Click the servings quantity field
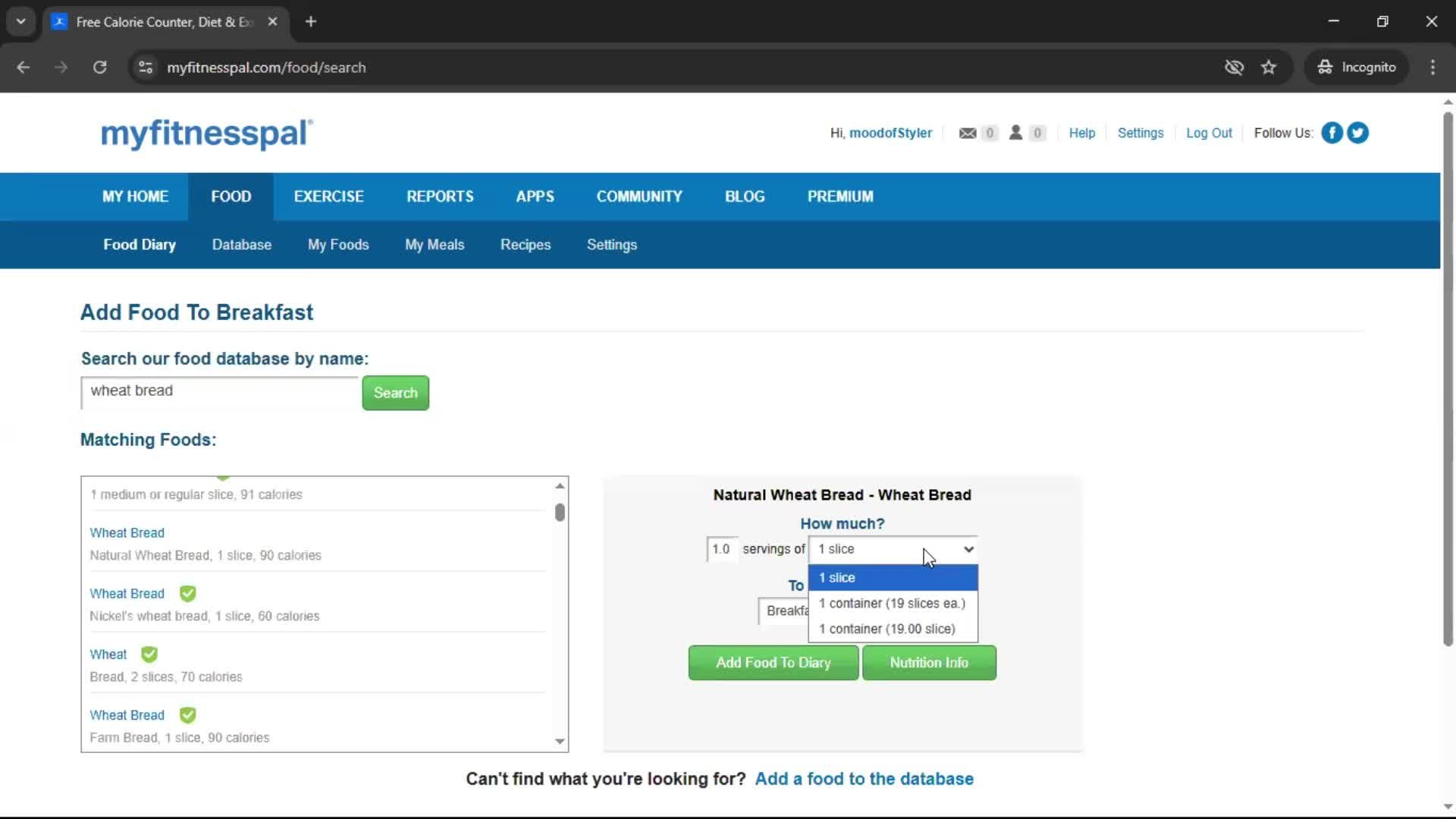This screenshot has height=819, width=1456. pyautogui.click(x=721, y=549)
